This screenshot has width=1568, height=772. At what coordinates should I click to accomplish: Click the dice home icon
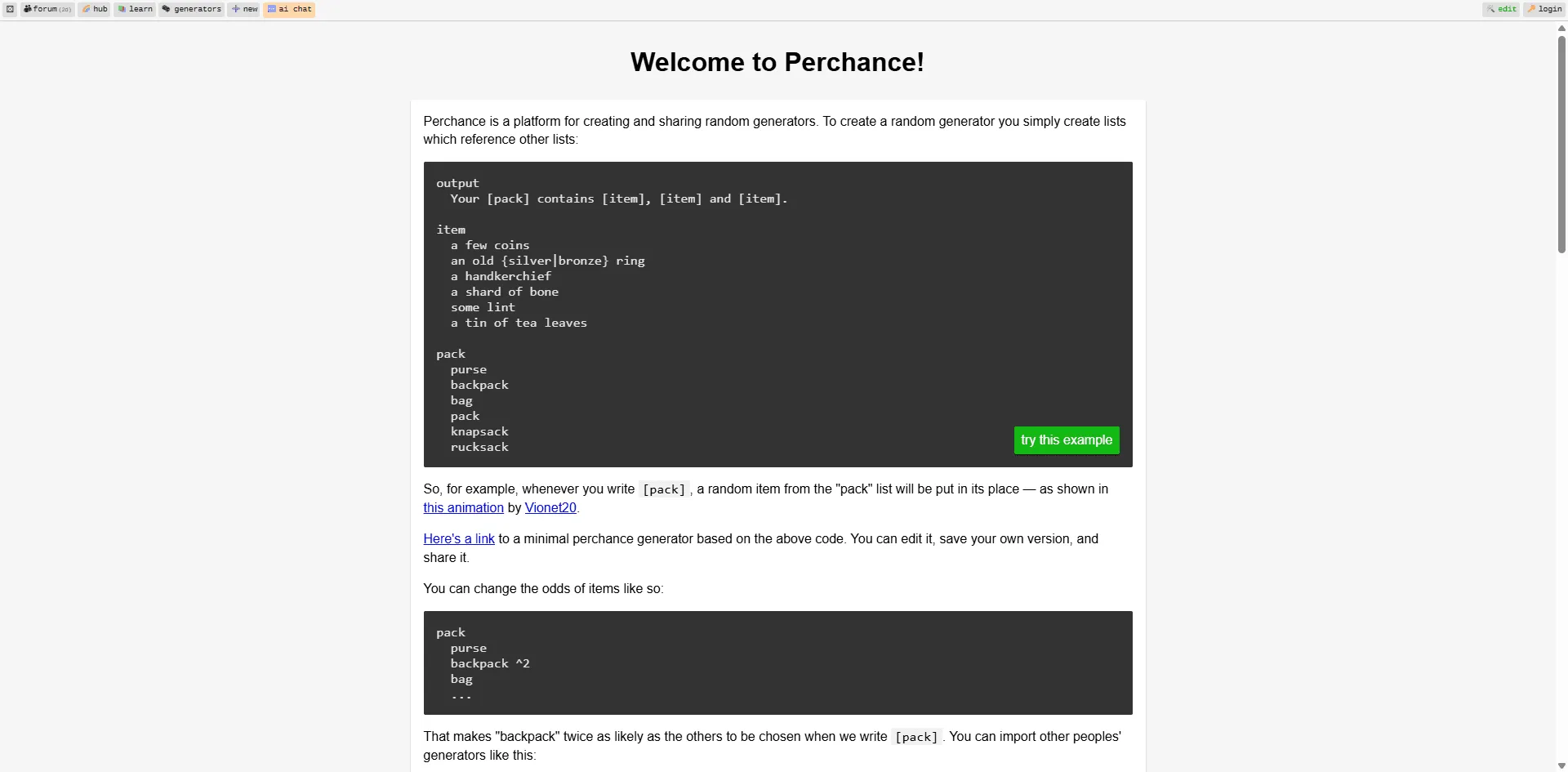tap(10, 9)
